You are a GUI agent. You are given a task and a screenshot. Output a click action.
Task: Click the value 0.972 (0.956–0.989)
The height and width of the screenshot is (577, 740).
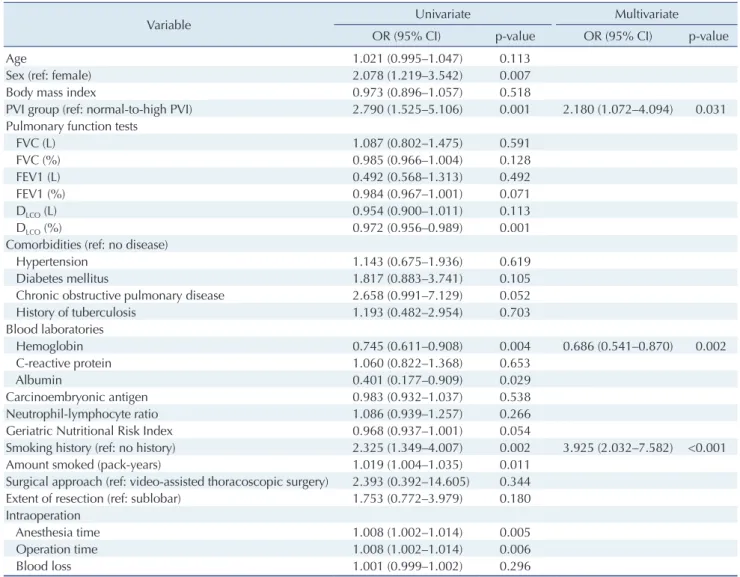pos(408,228)
